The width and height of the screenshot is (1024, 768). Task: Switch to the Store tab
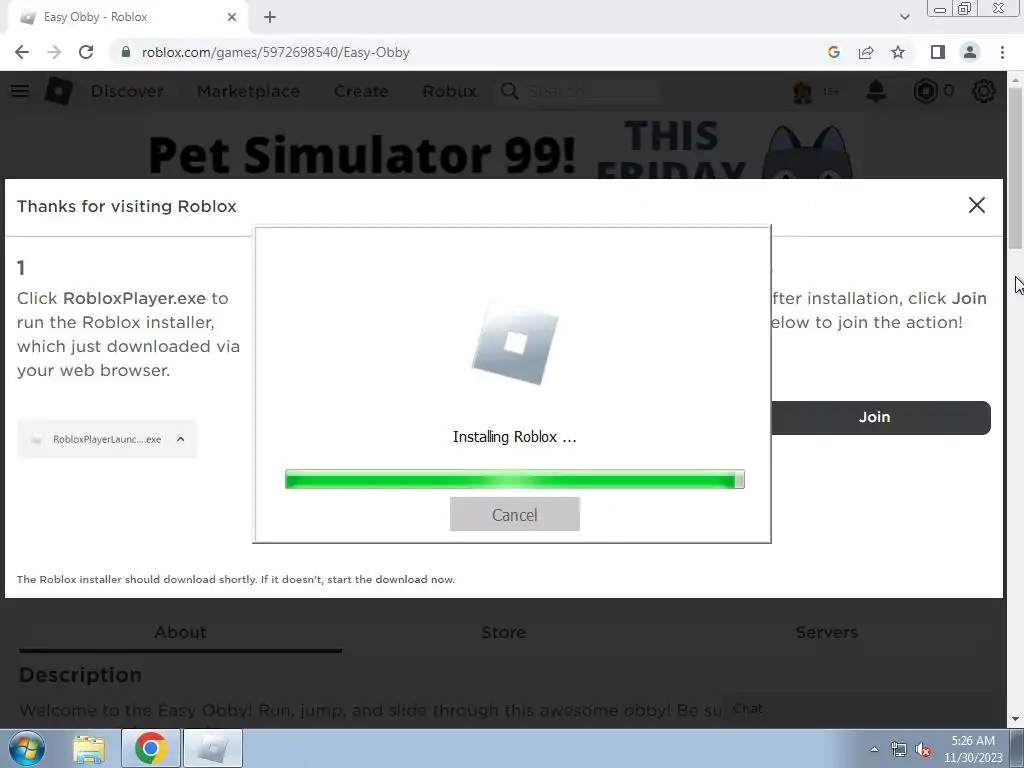[x=504, y=632]
